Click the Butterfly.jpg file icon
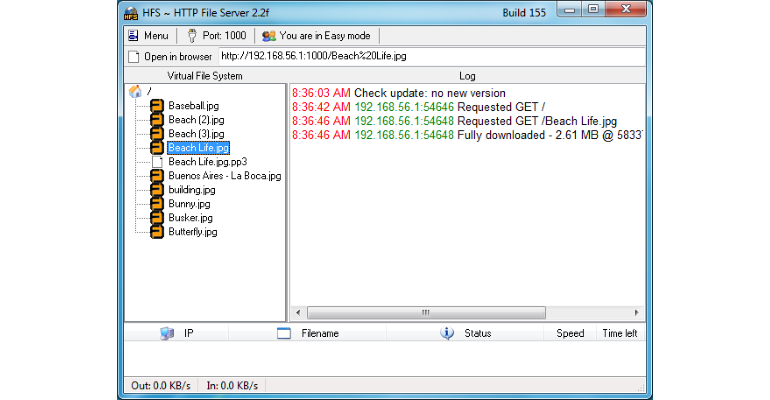Viewport: 770px width, 400px height. tap(157, 232)
